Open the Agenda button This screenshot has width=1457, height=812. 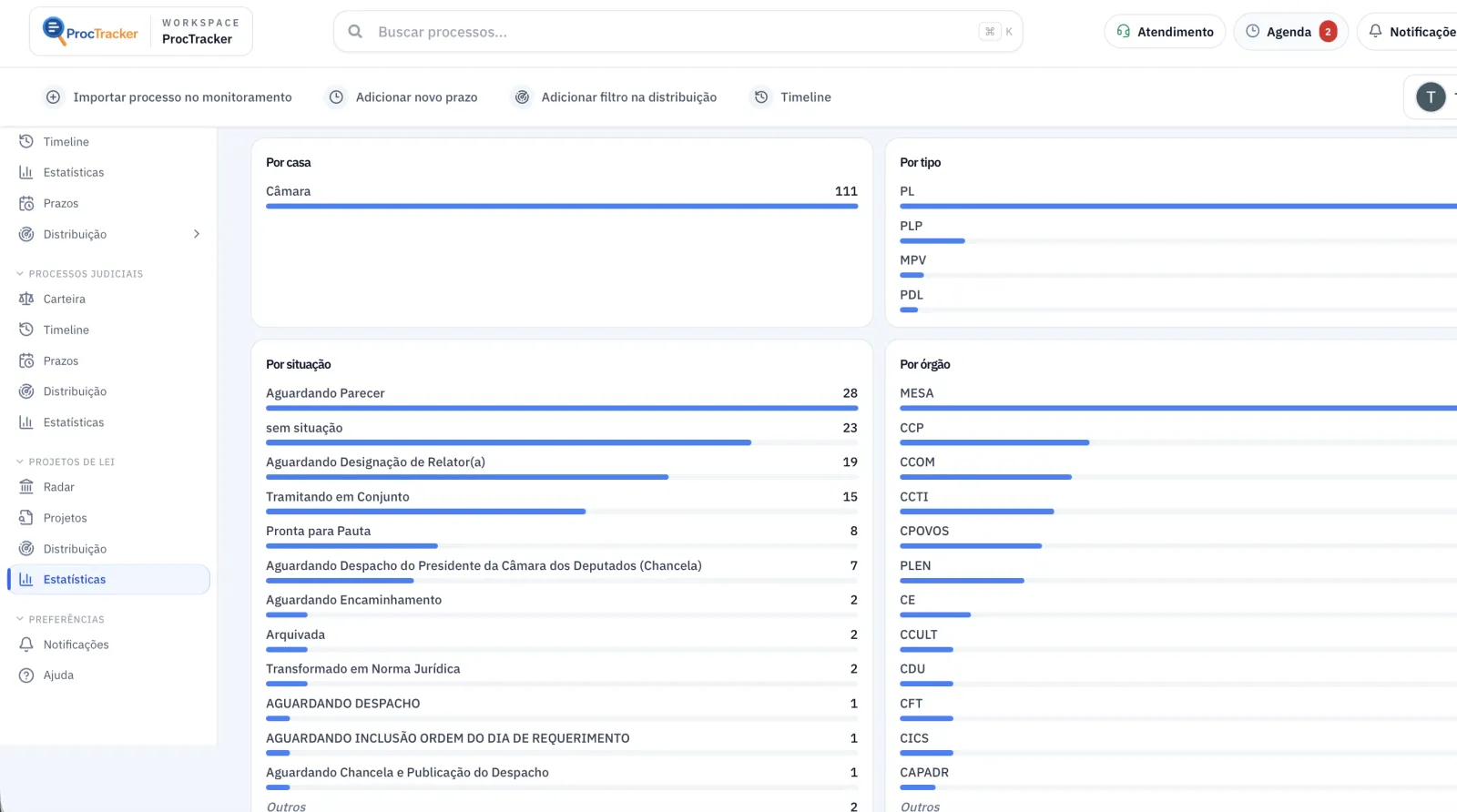pos(1290,32)
